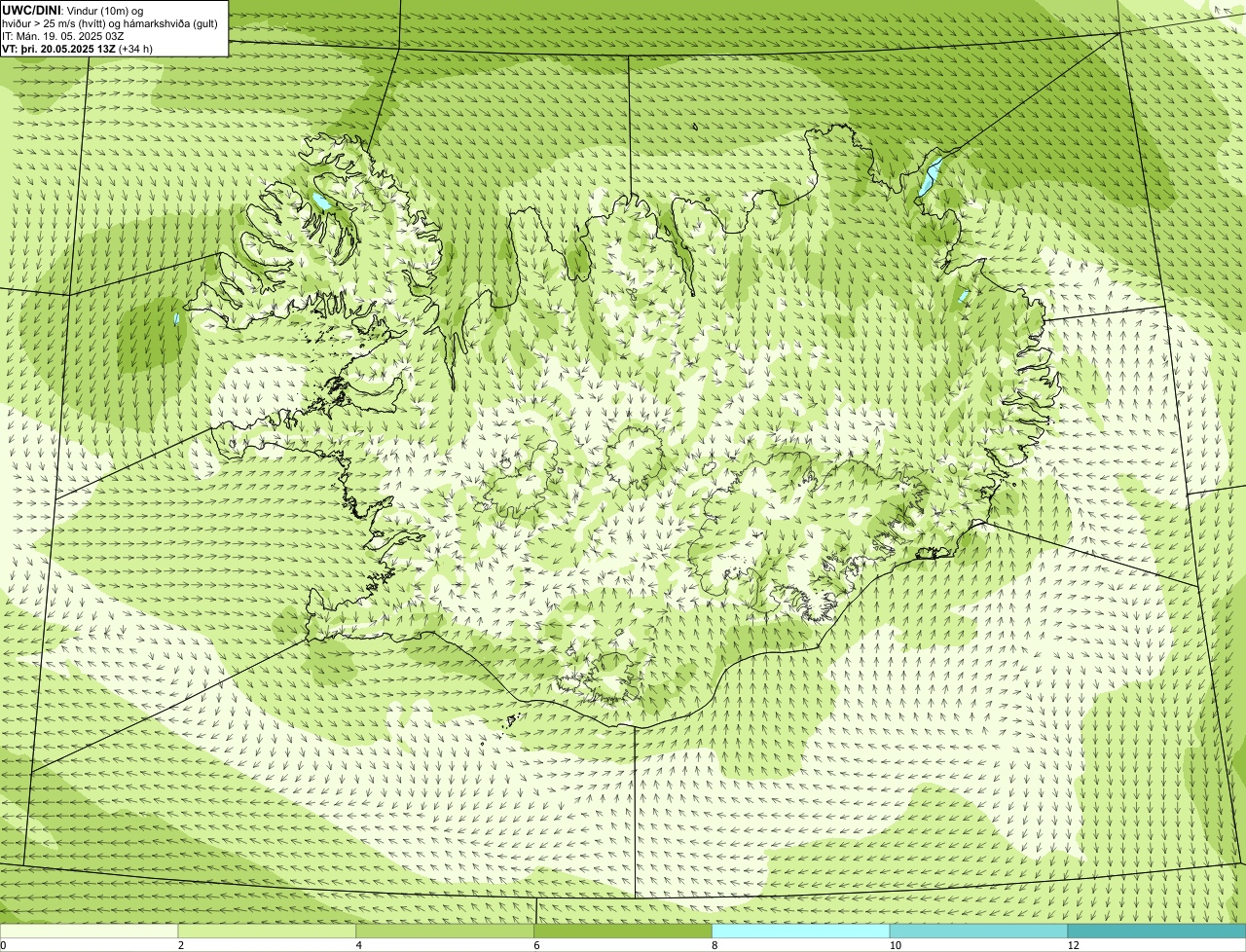Click the legend scale label "4"

pos(359,945)
